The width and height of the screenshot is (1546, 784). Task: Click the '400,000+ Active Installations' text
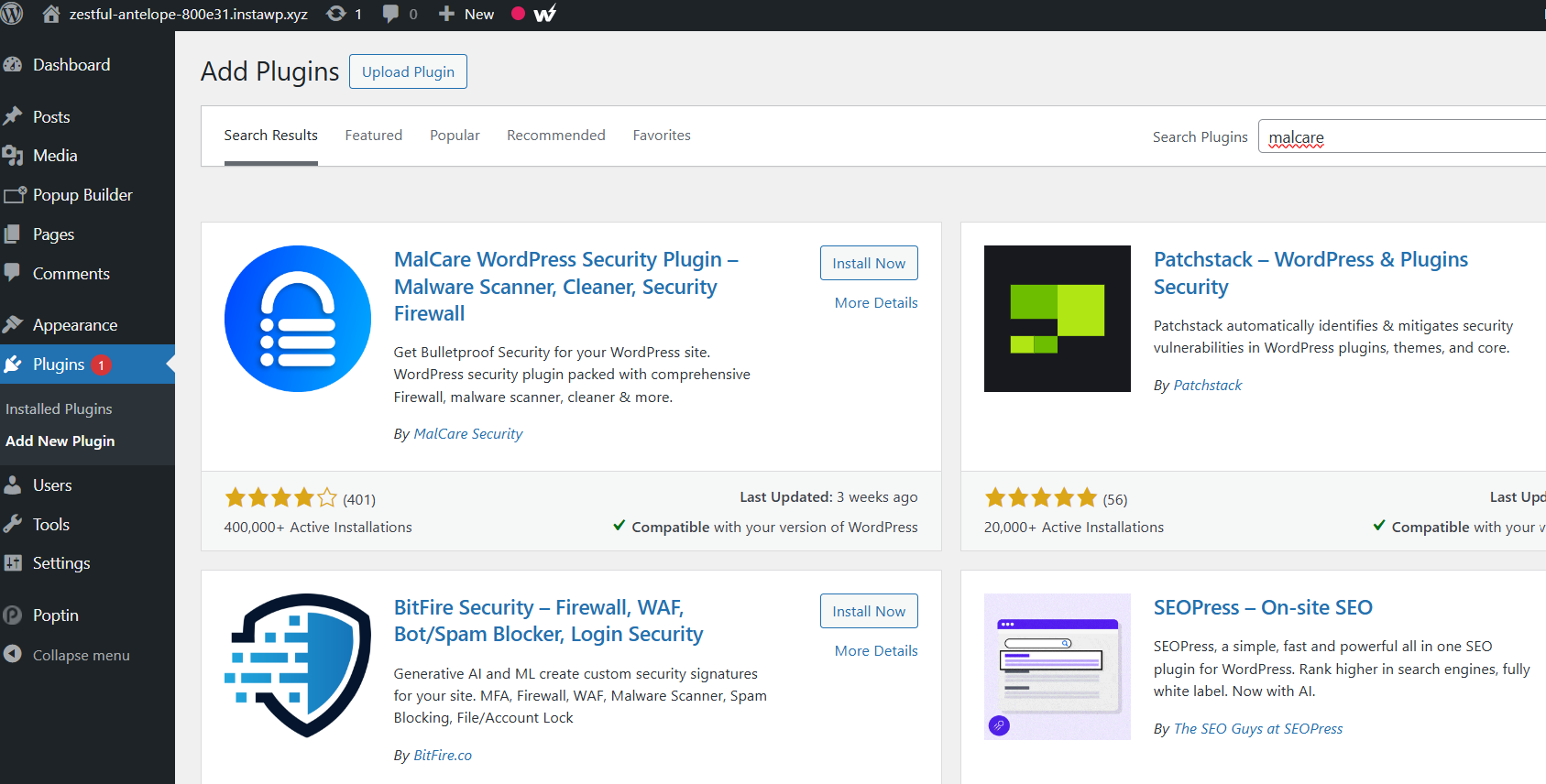point(318,528)
